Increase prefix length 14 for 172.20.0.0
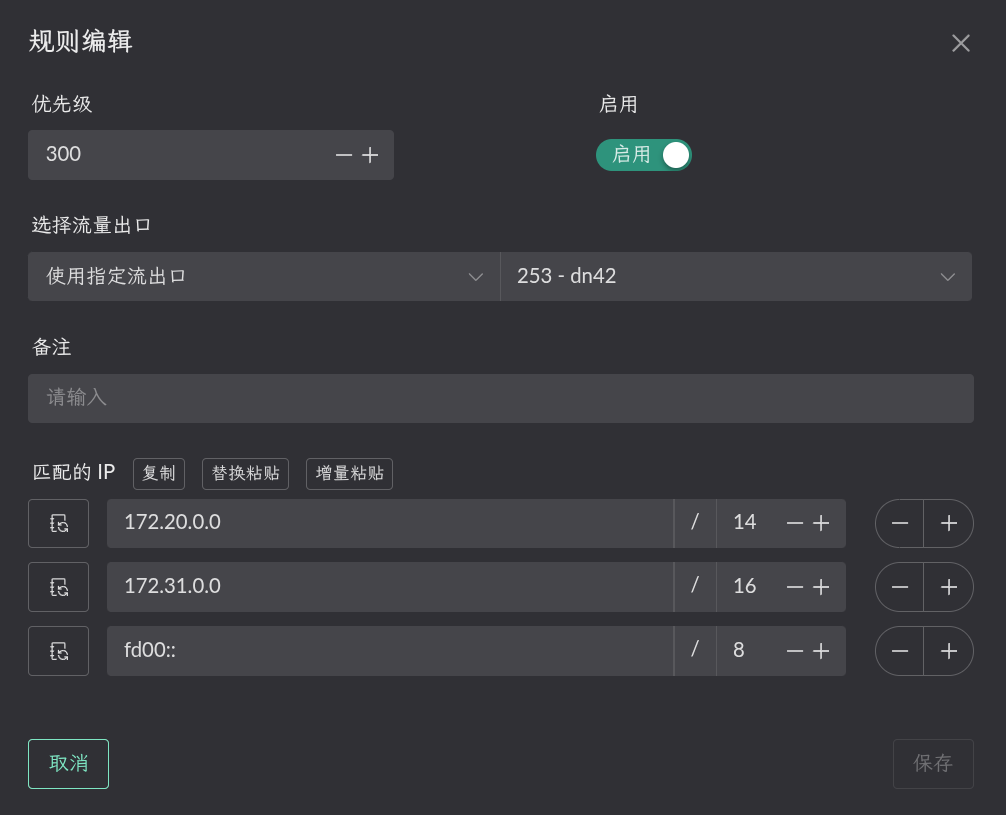 [821, 523]
